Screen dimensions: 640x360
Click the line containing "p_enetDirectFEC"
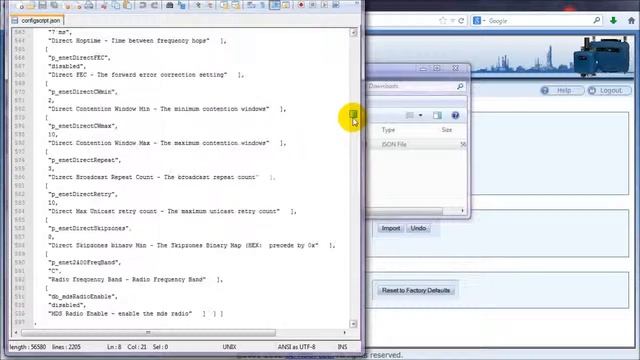pyautogui.click(x=79, y=58)
